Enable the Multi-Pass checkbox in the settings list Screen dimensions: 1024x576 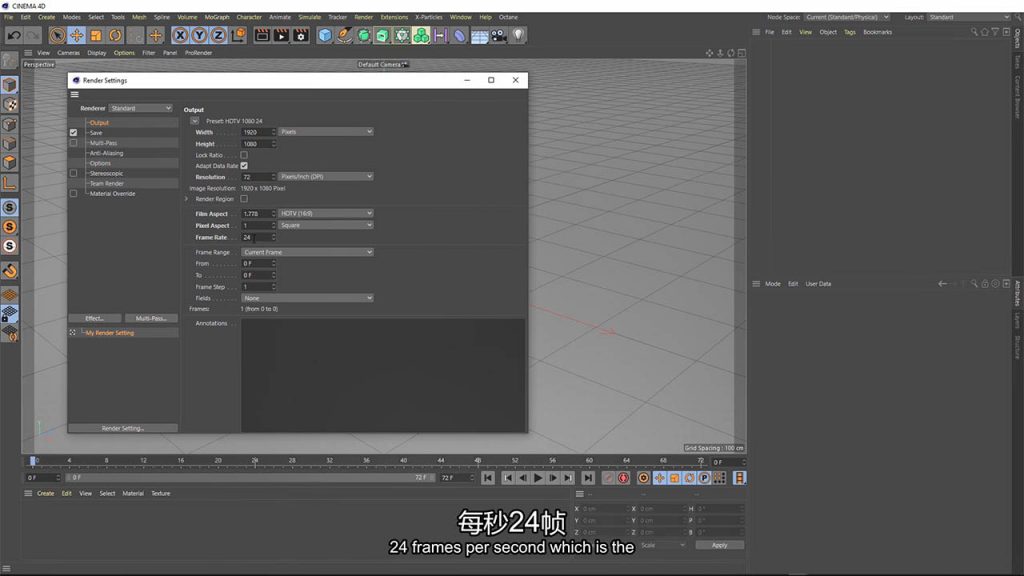tap(73, 143)
